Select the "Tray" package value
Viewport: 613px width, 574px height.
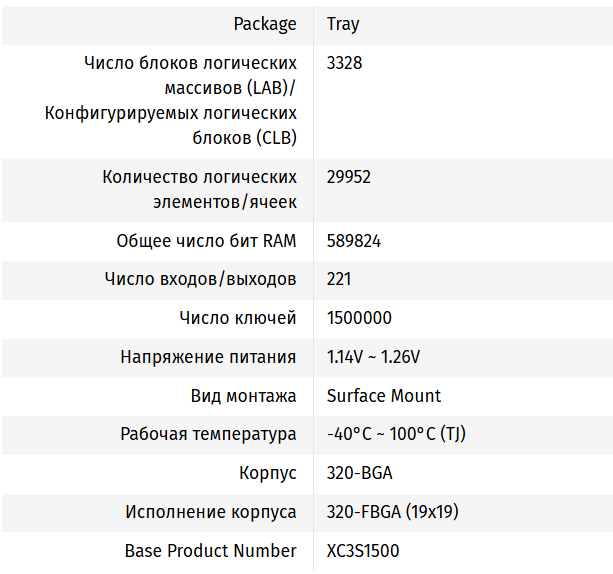[343, 23]
